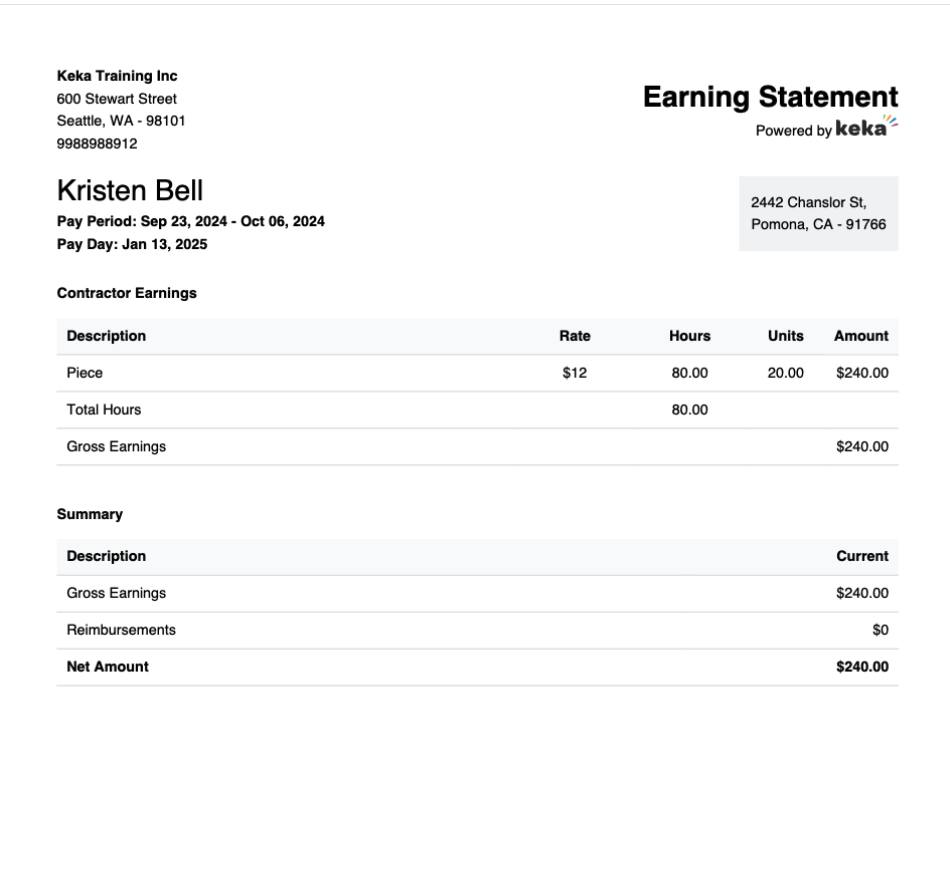The width and height of the screenshot is (950, 877).
Task: Select the Keka Training Inc company name
Action: (117, 76)
